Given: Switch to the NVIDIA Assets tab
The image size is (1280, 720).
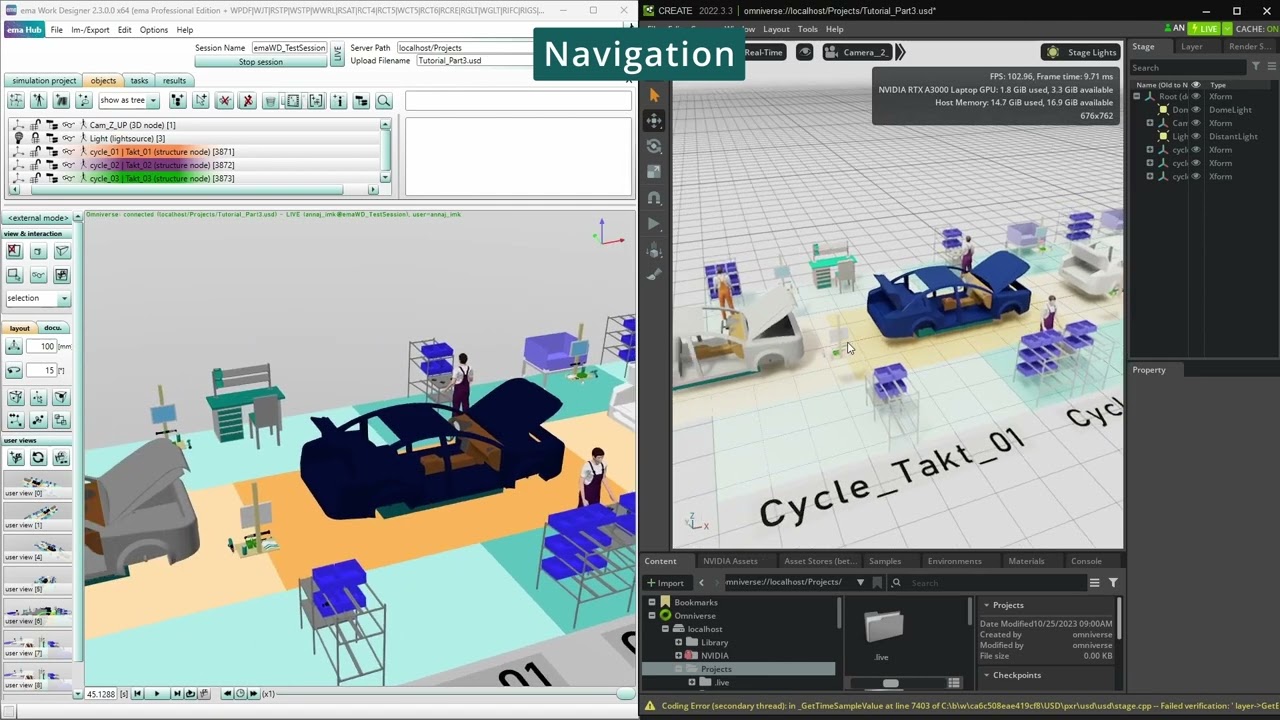Looking at the screenshot, I should pos(730,561).
